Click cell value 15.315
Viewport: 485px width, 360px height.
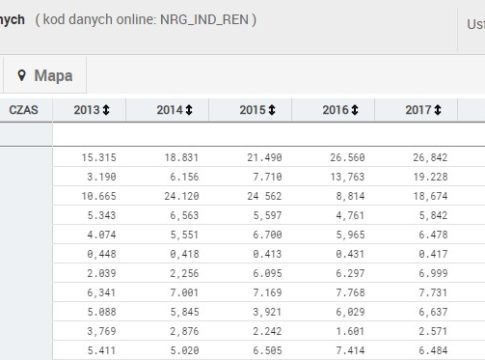[x=99, y=157]
